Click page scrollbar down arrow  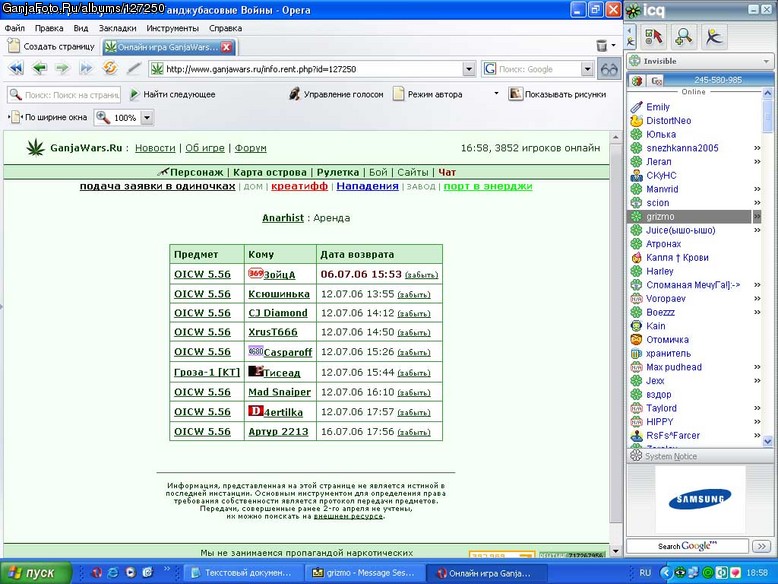click(615, 551)
